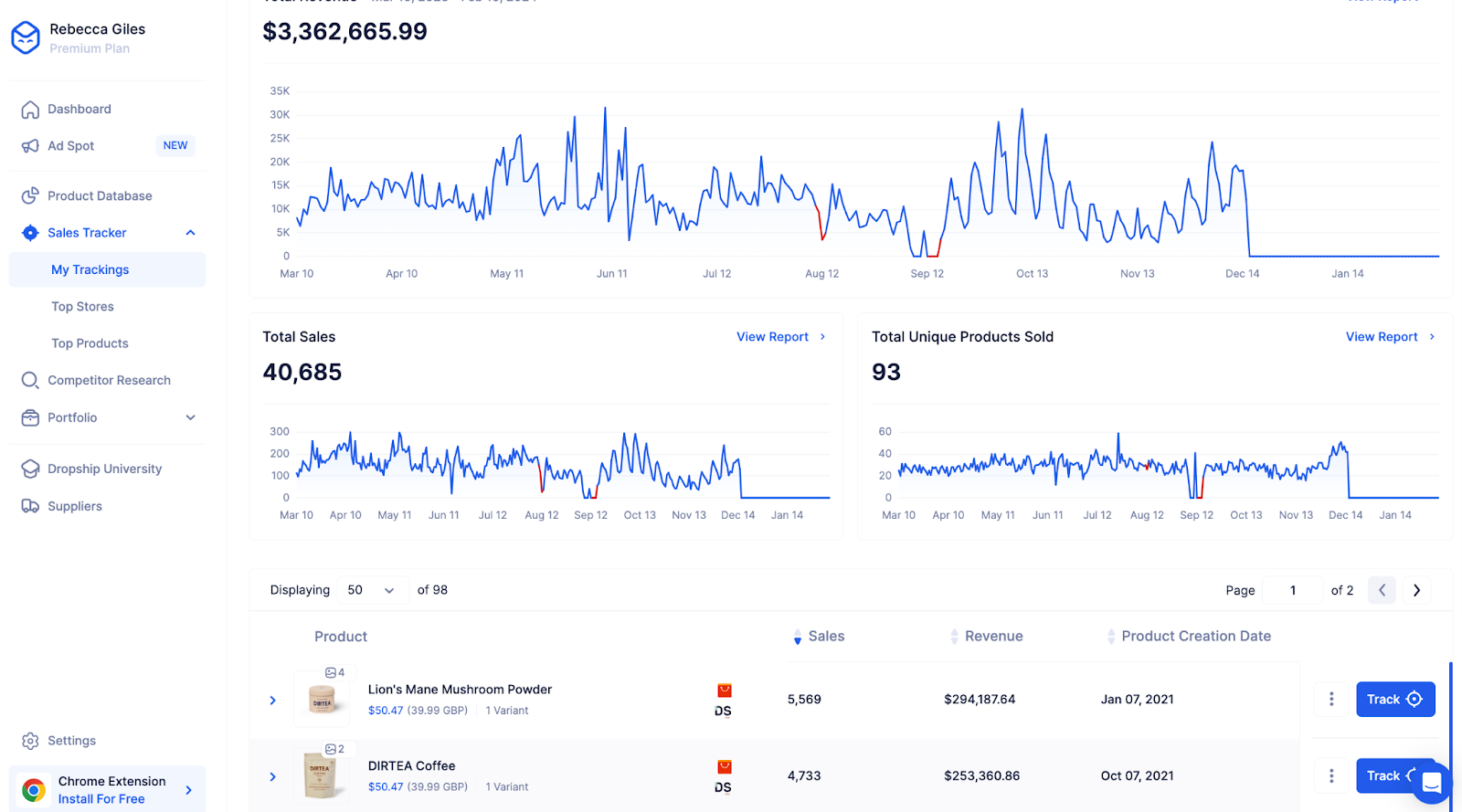This screenshot has width=1462, height=812.
Task: Click the Competitor Research magnifier icon
Action: pos(30,380)
